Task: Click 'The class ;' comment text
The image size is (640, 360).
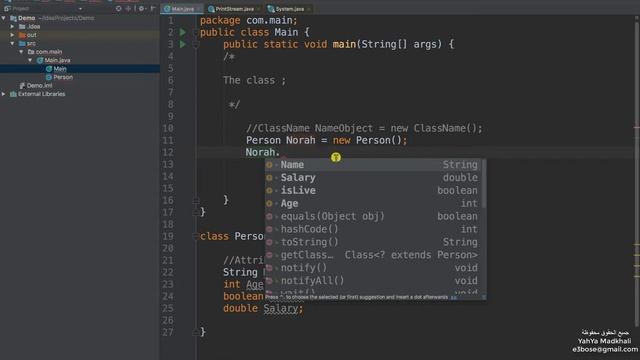Action: click(x=254, y=80)
